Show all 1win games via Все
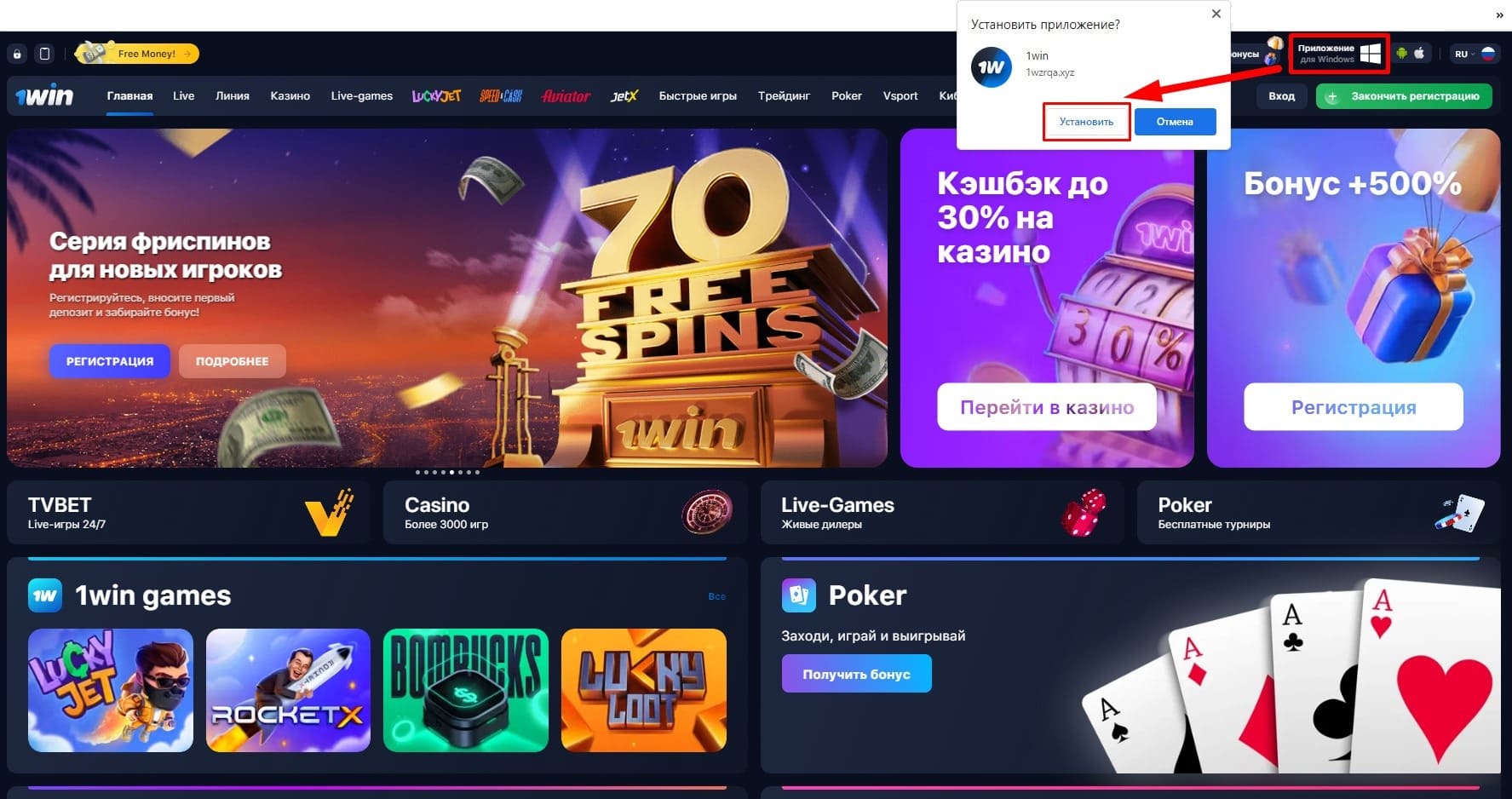Image resolution: width=1512 pixels, height=799 pixels. tap(717, 596)
